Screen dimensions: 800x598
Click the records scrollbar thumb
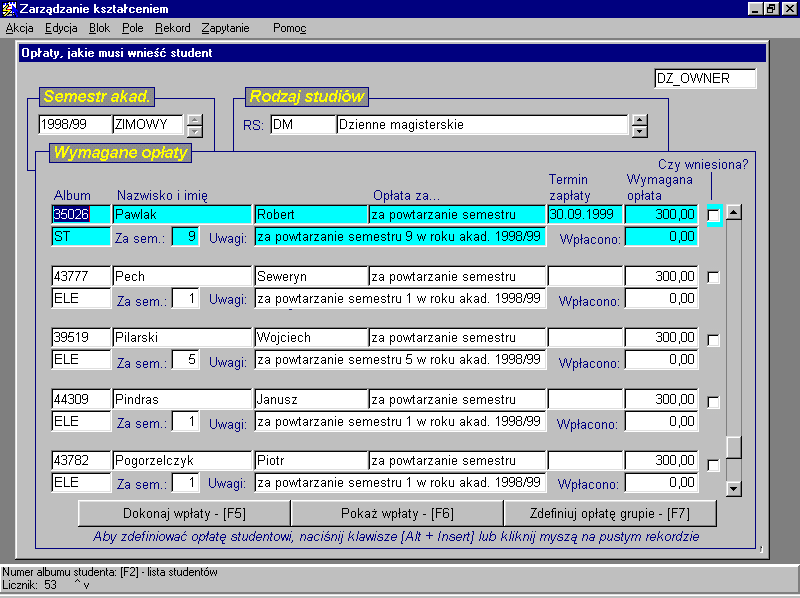tap(734, 447)
